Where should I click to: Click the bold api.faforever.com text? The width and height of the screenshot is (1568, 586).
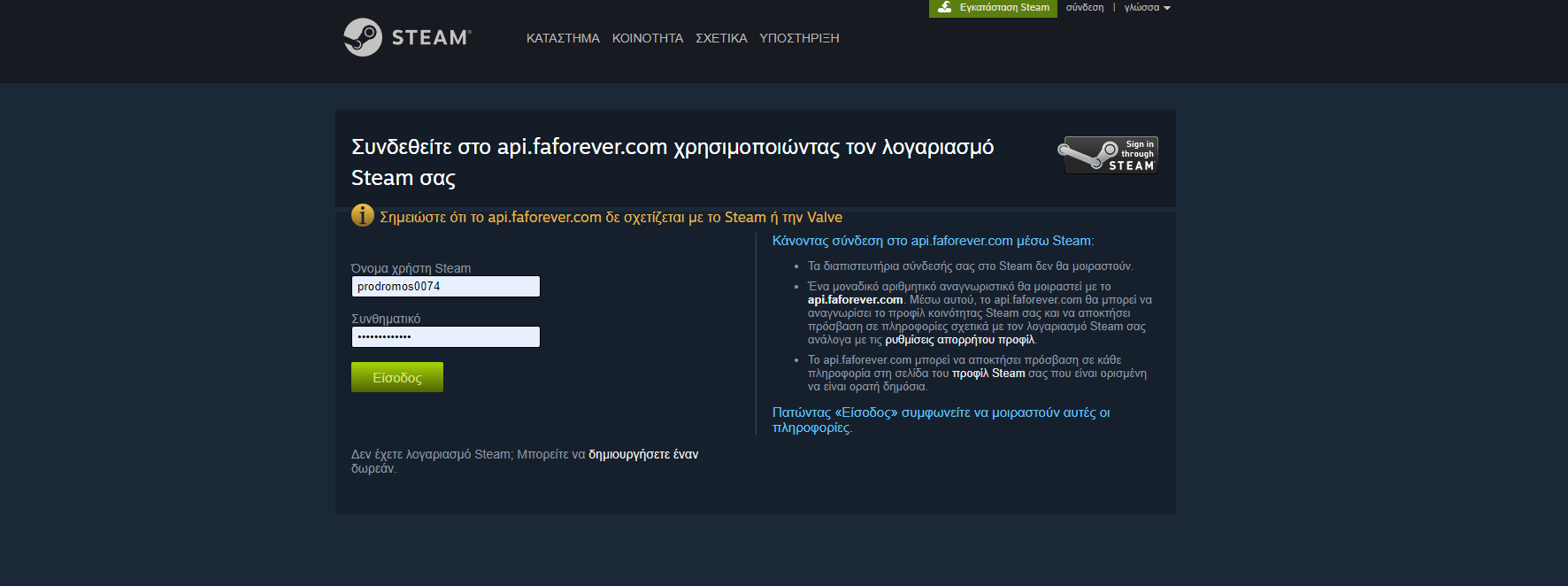pos(855,300)
